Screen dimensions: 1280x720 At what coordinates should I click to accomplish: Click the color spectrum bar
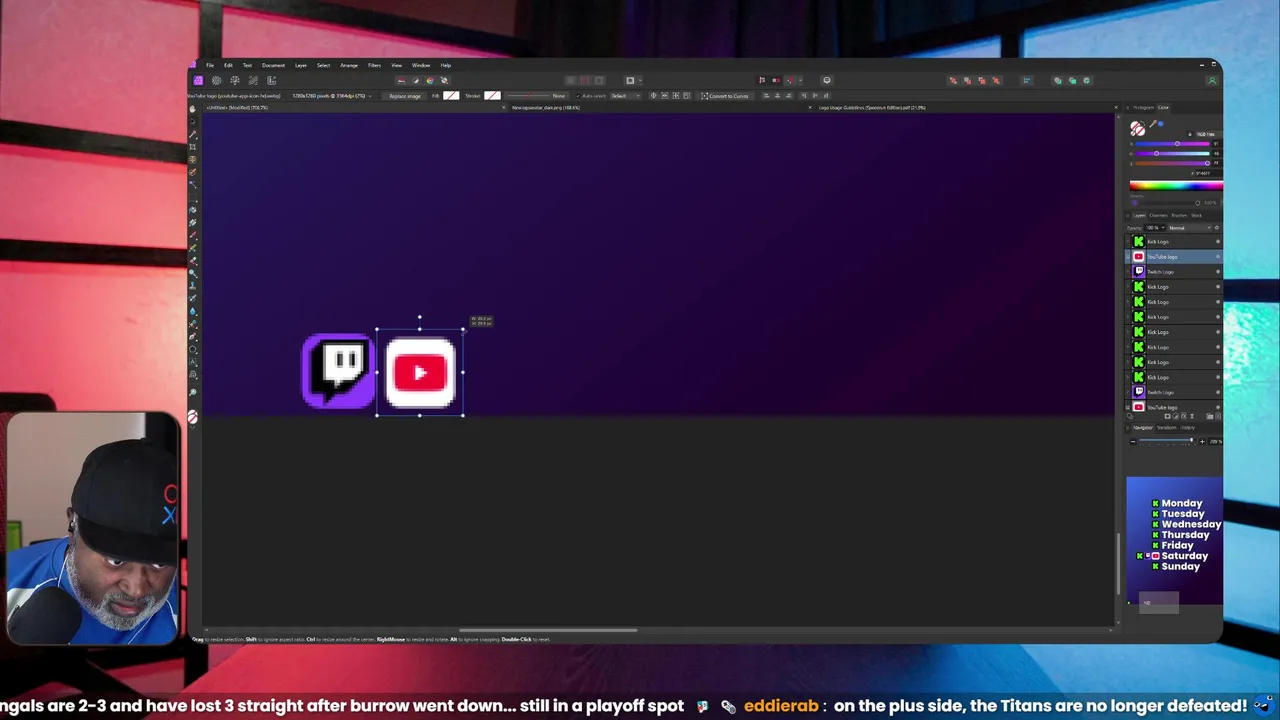click(x=1176, y=186)
